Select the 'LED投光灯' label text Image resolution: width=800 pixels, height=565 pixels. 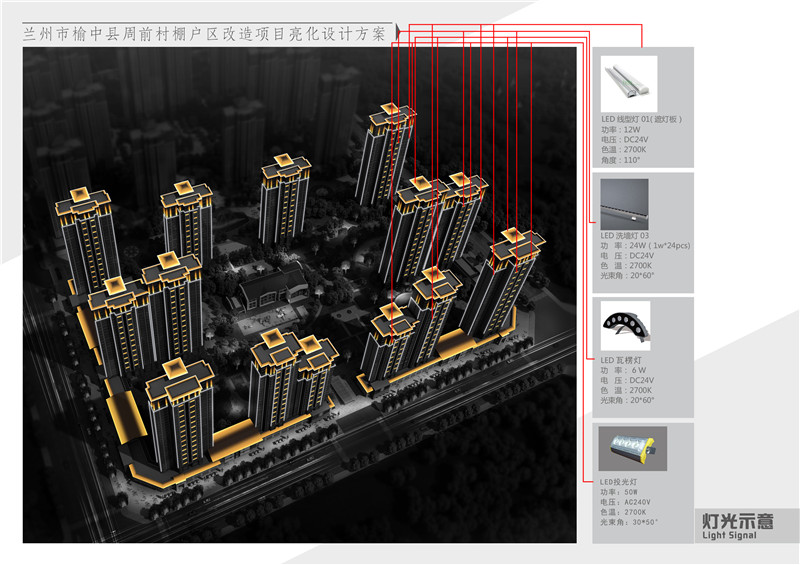[618, 481]
